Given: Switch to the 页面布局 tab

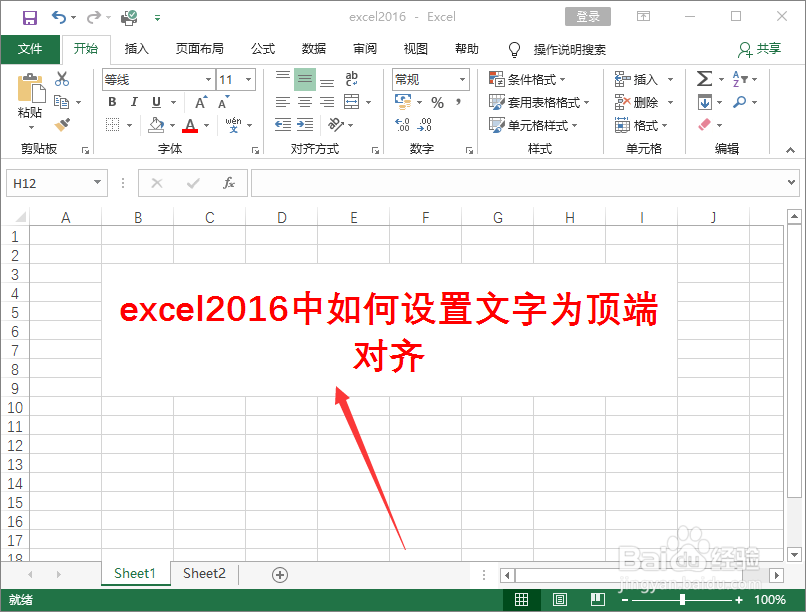Looking at the screenshot, I should (x=199, y=49).
